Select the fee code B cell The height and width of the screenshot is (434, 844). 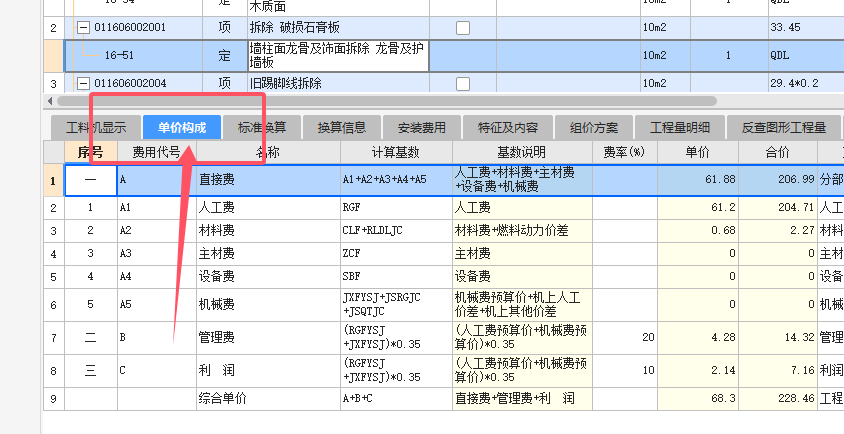(157, 338)
